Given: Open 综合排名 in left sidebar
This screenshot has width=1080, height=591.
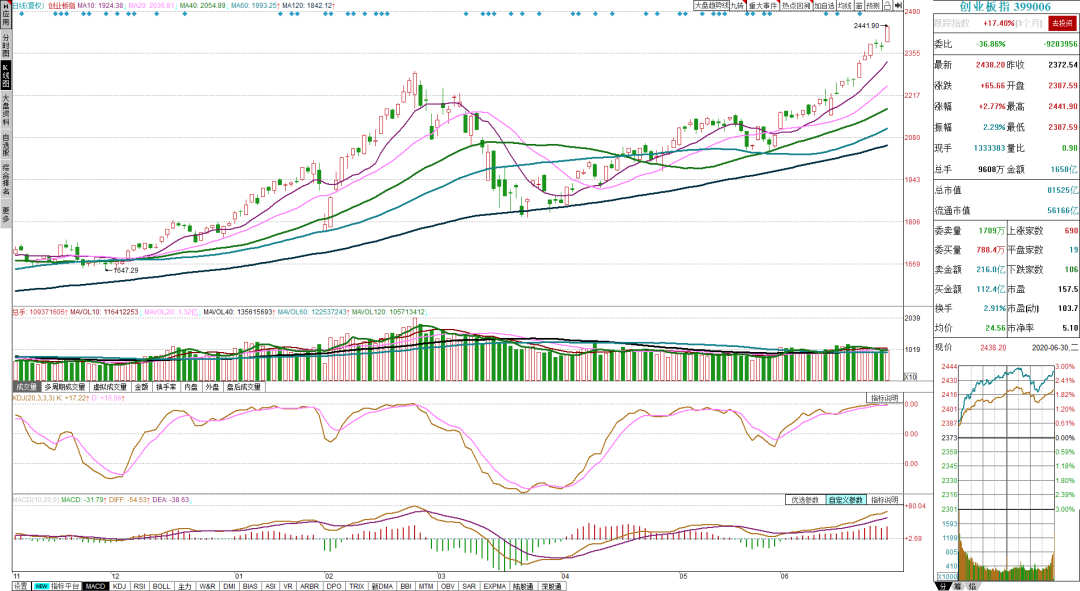Looking at the screenshot, I should 6,180.
